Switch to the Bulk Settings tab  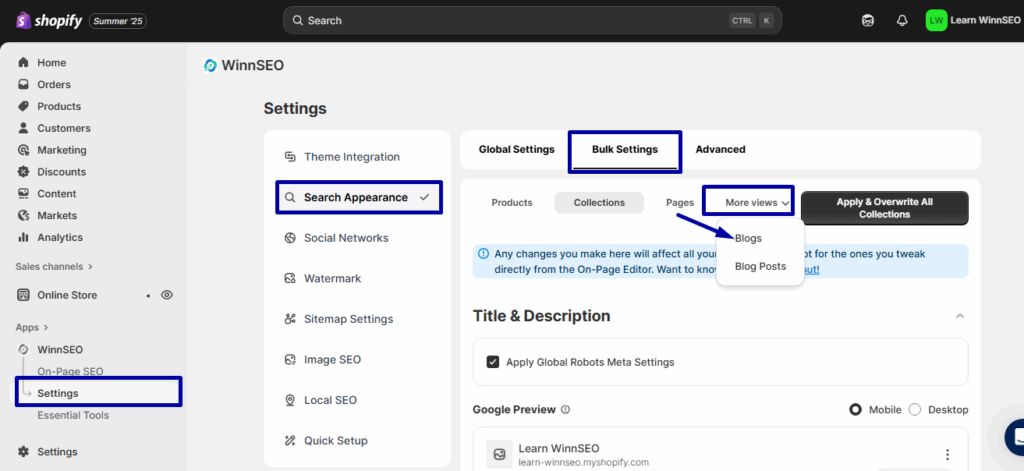pos(625,149)
